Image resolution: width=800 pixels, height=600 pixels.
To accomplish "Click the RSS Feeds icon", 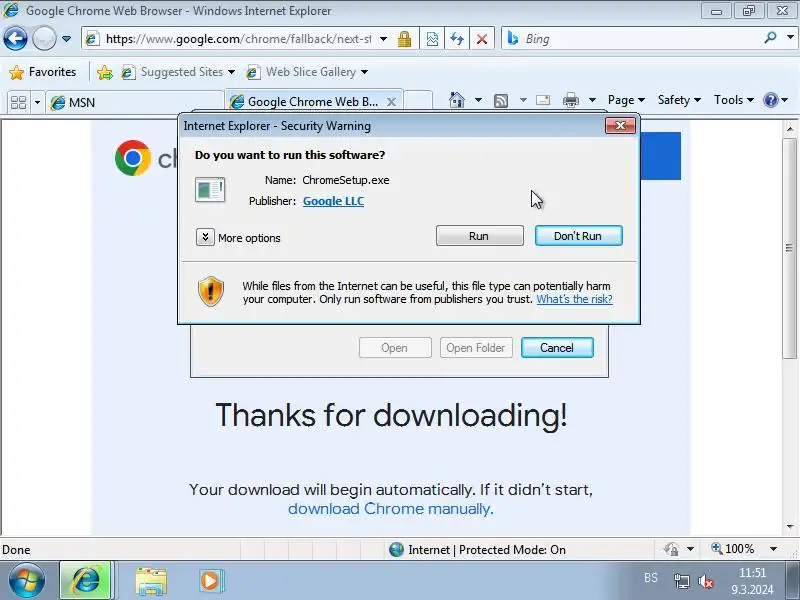I will coord(501,101).
